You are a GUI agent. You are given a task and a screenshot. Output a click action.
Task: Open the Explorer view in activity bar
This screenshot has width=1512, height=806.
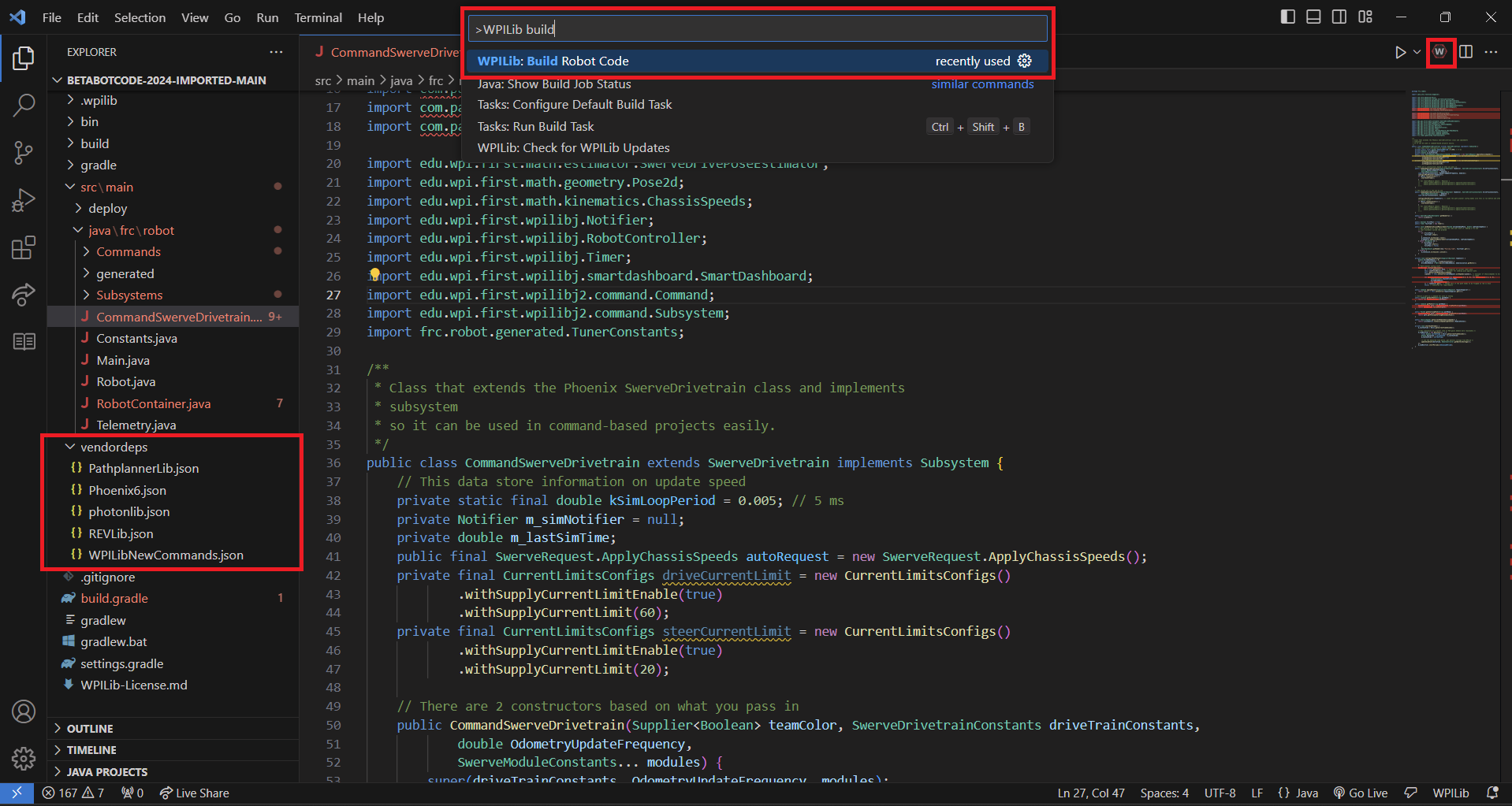point(24,58)
